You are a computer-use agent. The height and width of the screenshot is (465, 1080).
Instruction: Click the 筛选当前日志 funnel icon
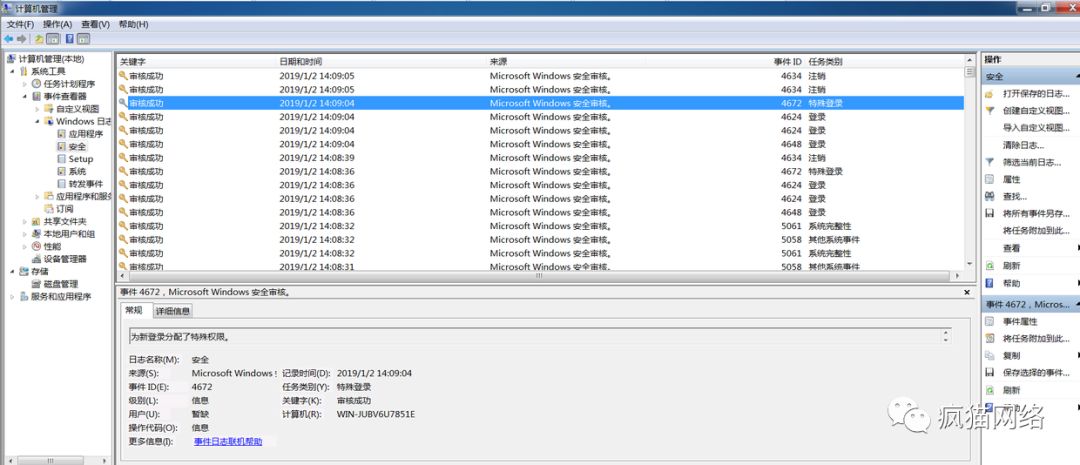990,162
